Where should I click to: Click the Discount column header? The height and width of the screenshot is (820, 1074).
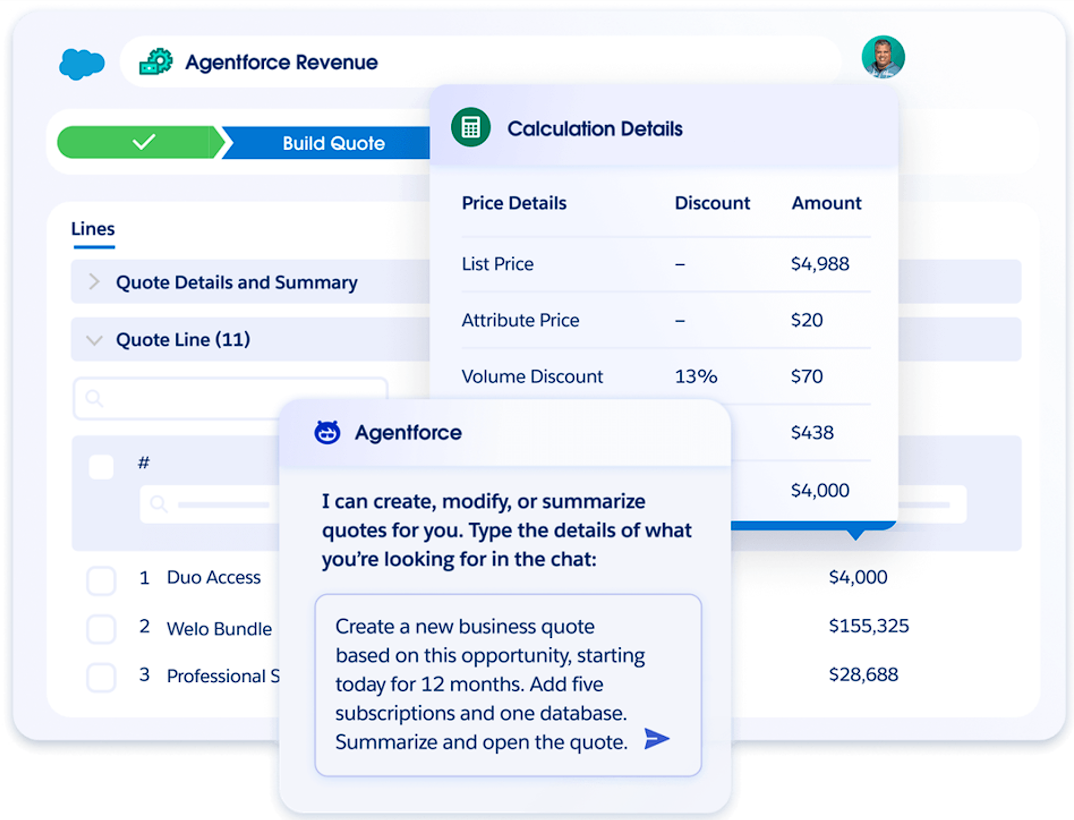pos(712,203)
